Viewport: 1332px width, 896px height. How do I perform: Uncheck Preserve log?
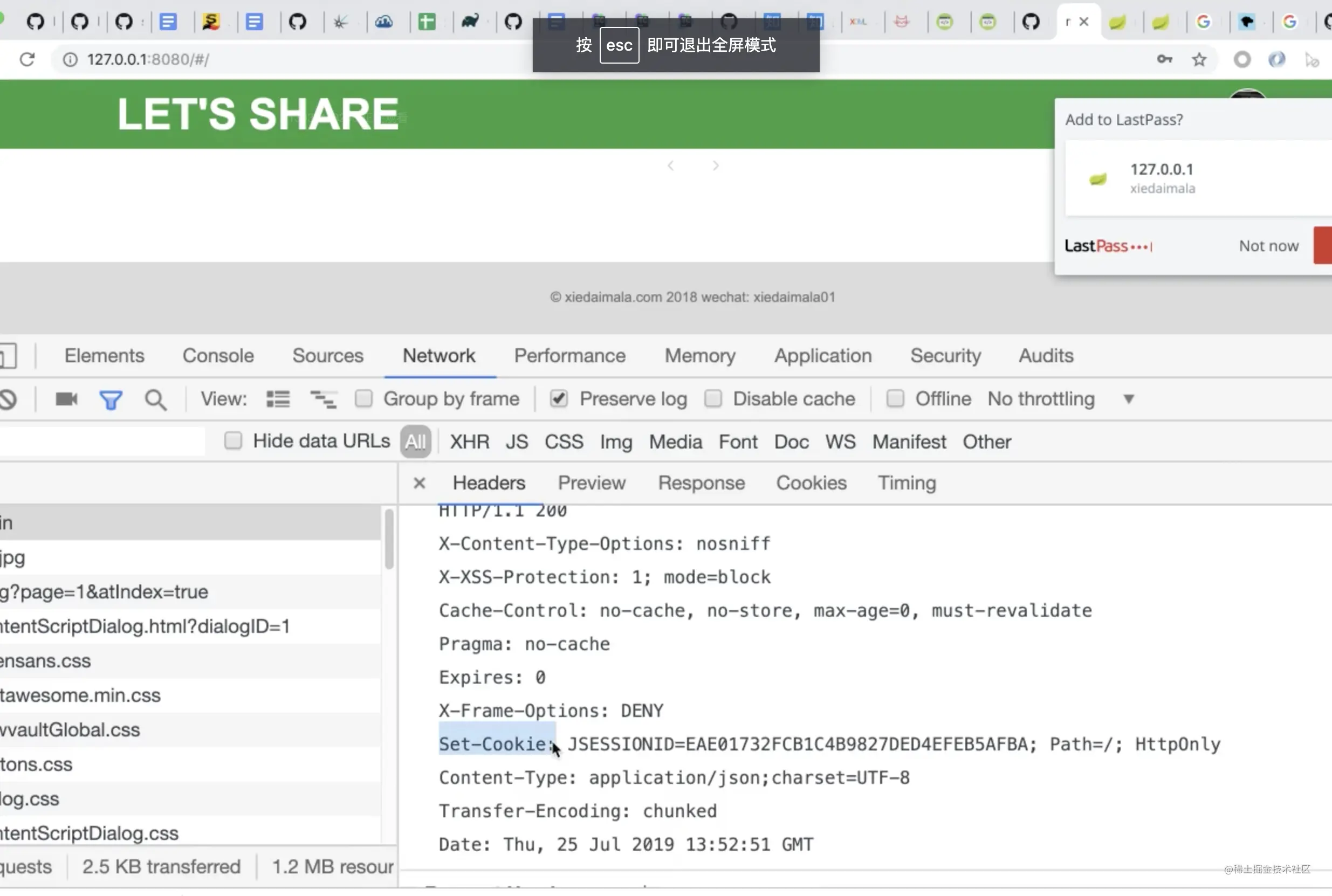558,398
